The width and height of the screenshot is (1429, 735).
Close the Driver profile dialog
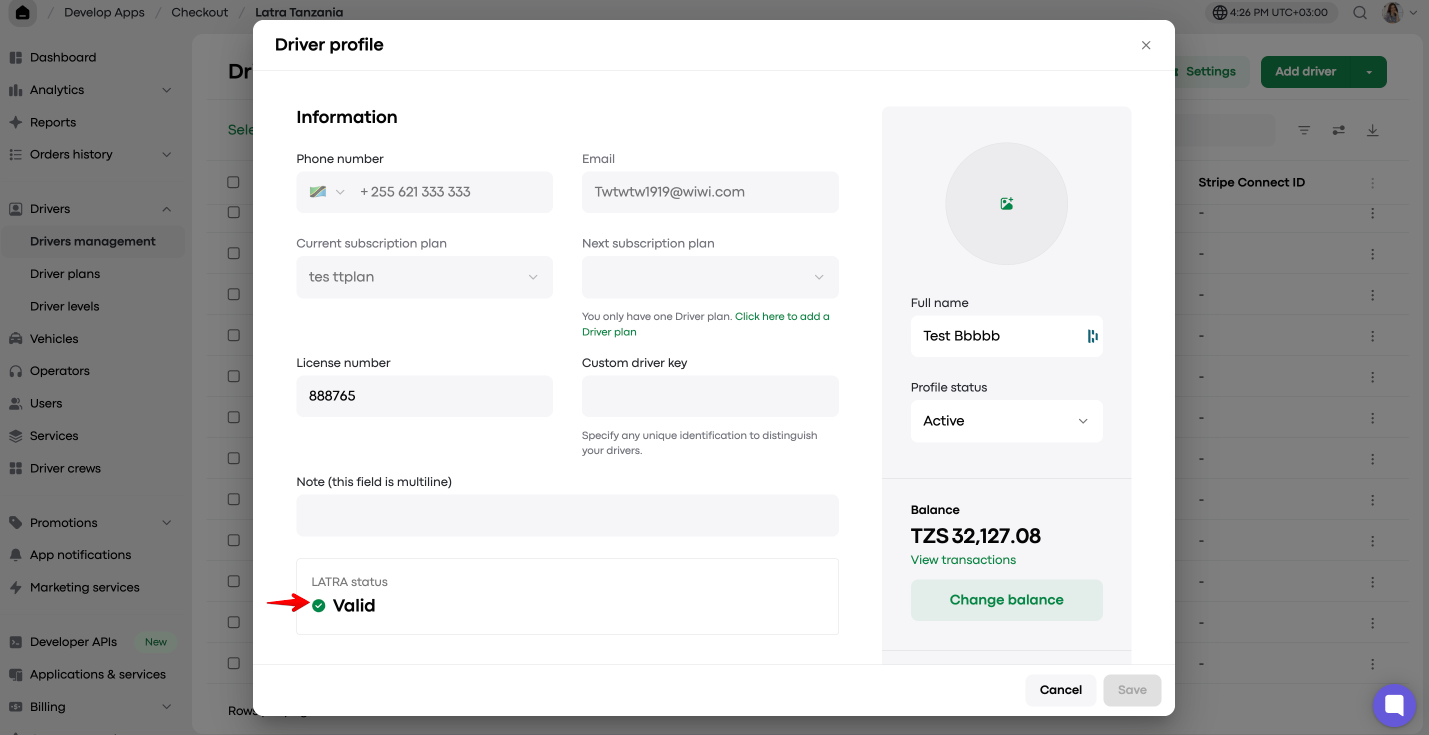[x=1146, y=45]
